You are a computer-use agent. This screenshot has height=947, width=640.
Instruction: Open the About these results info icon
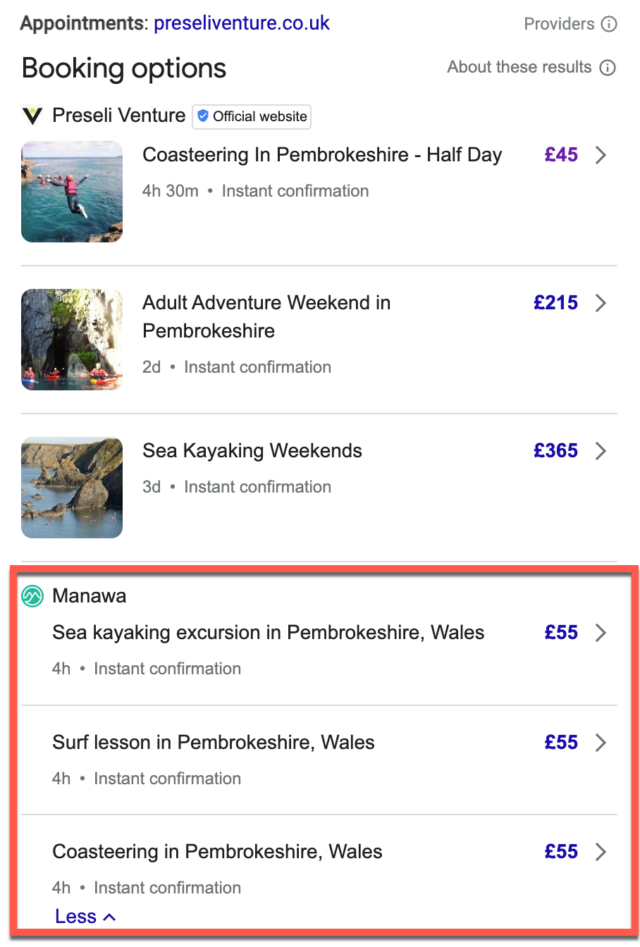point(610,67)
